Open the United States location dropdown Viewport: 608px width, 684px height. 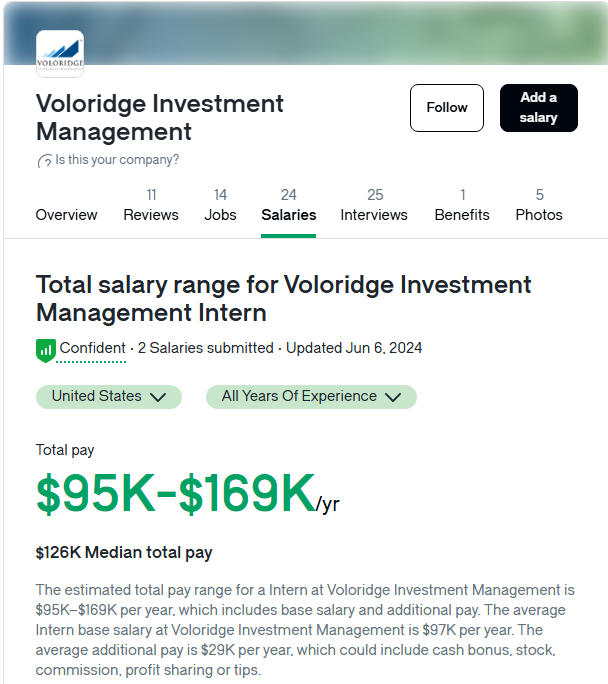point(109,397)
